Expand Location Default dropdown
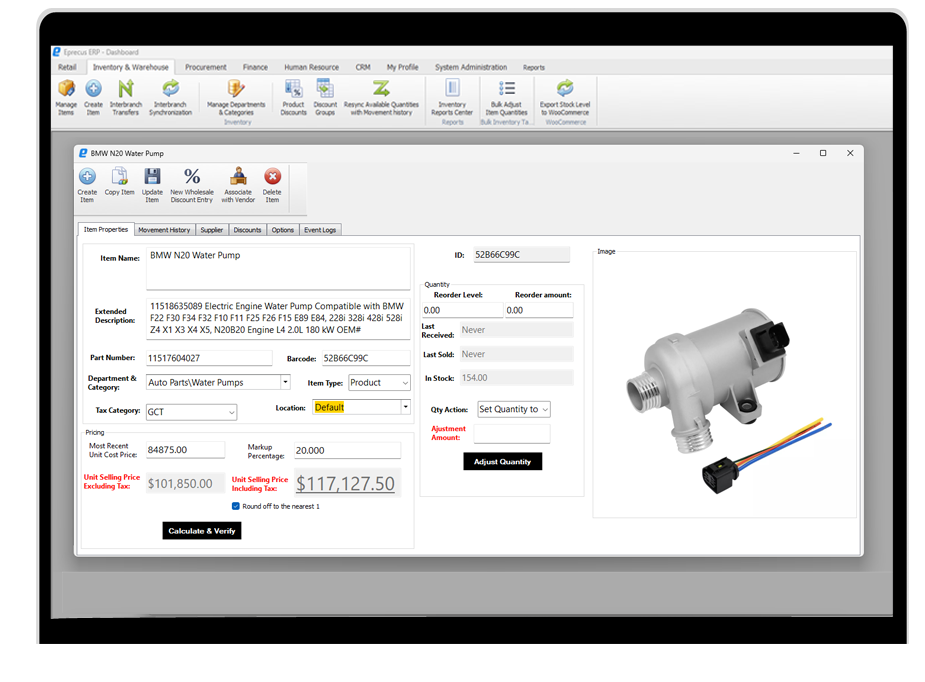Image resolution: width=925 pixels, height=682 pixels. coord(405,407)
